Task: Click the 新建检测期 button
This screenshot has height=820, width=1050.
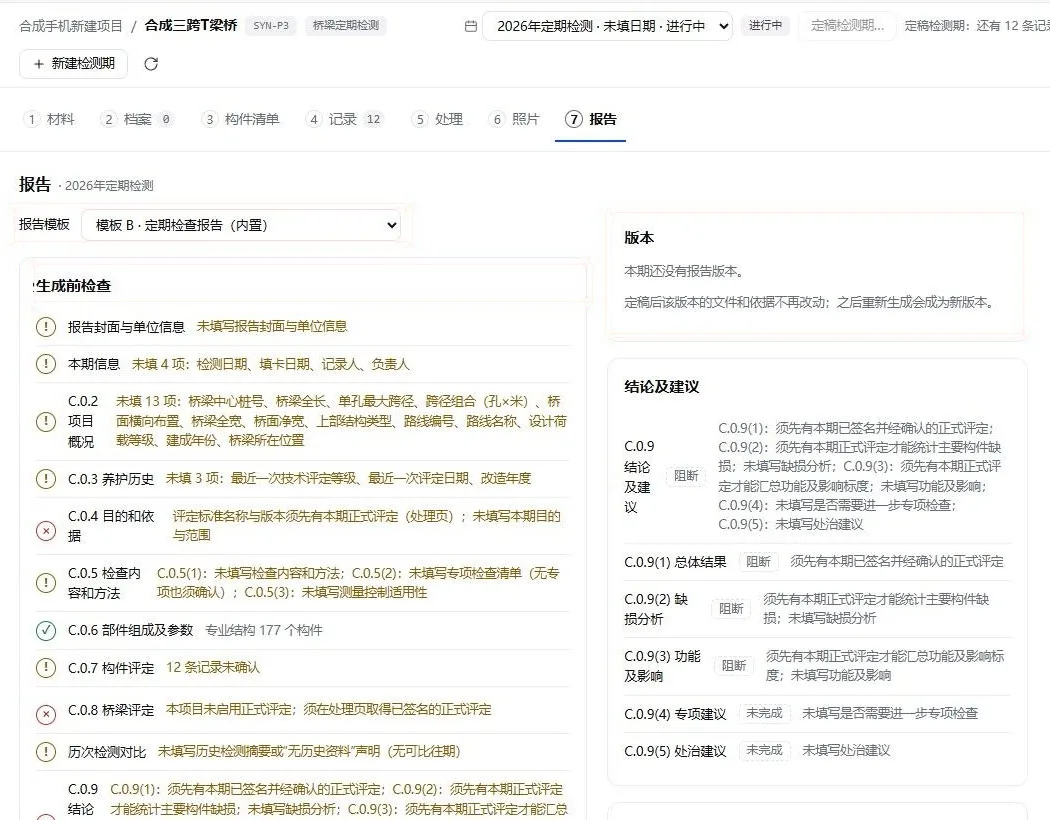Action: tap(74, 64)
